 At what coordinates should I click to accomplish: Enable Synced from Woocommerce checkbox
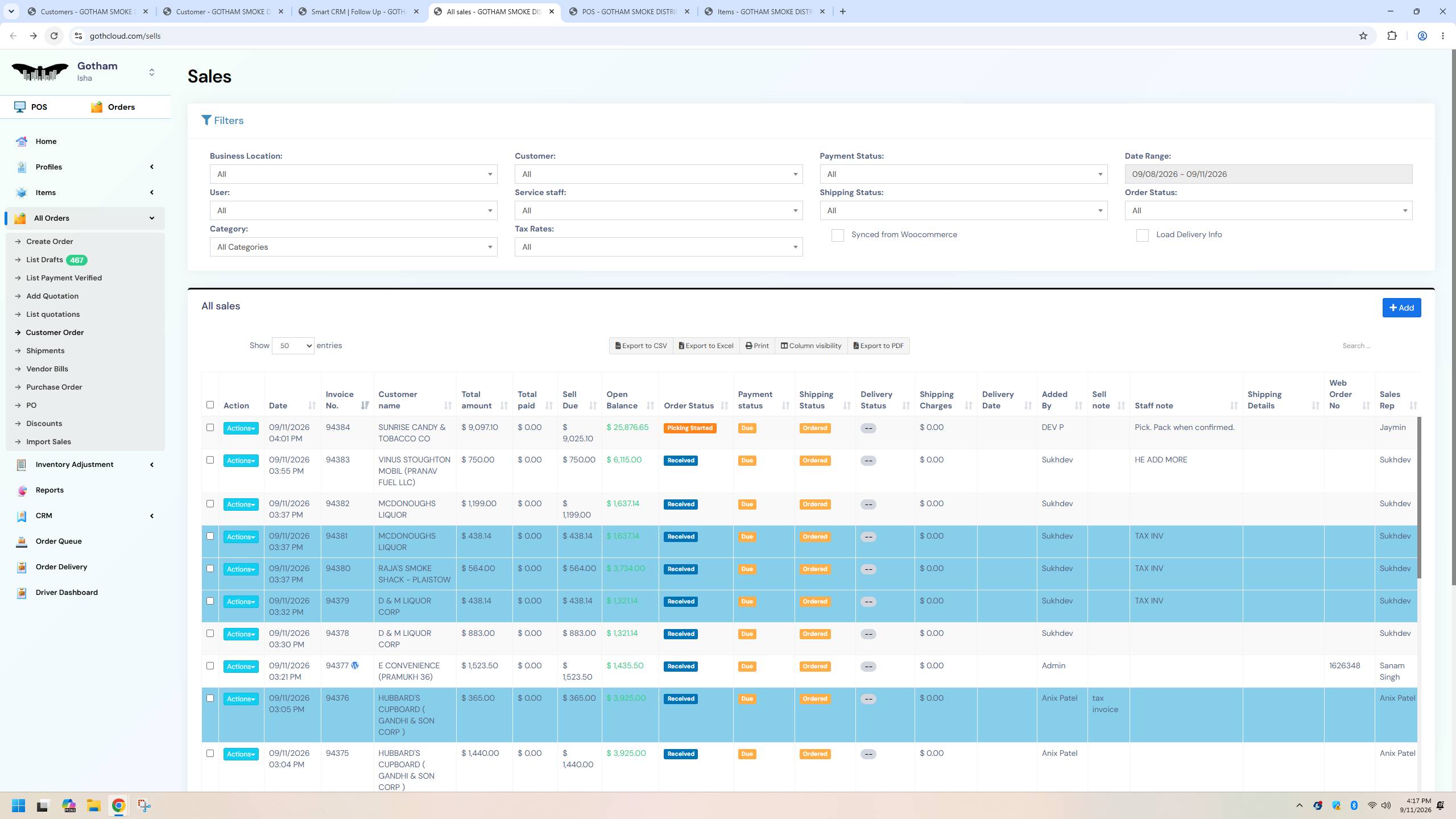pos(837,235)
